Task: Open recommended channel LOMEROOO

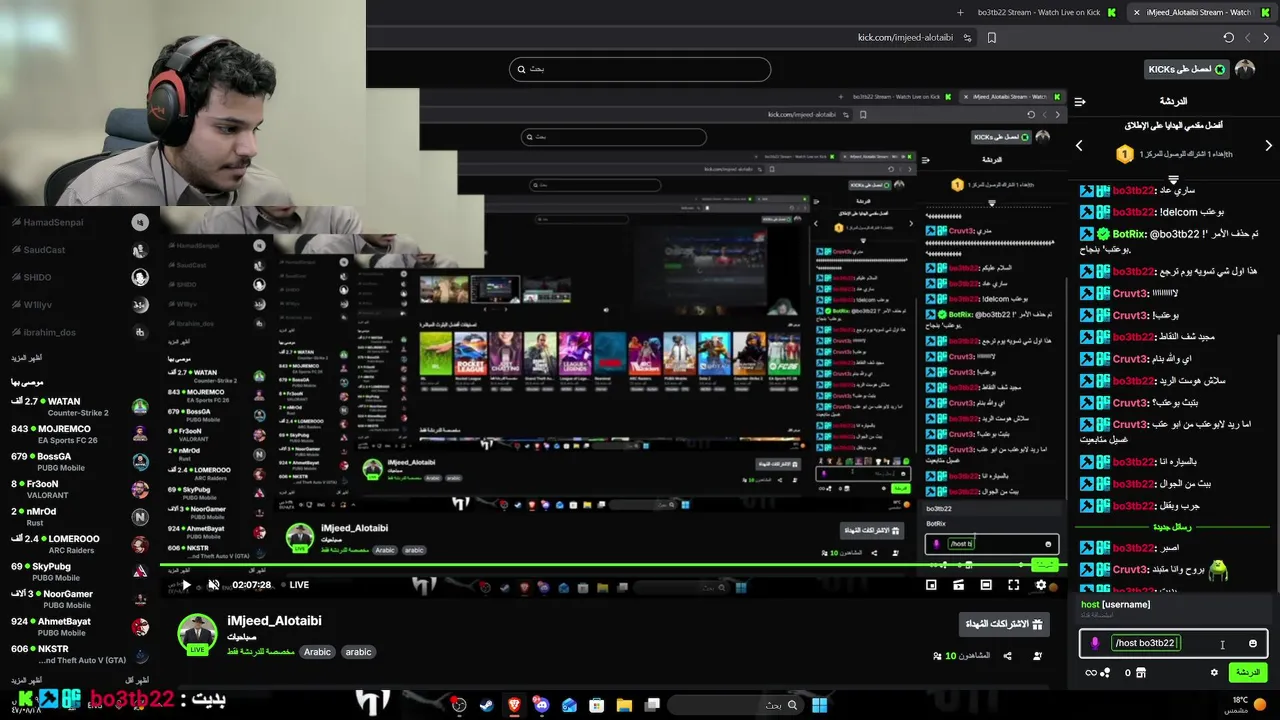Action: 80,544
